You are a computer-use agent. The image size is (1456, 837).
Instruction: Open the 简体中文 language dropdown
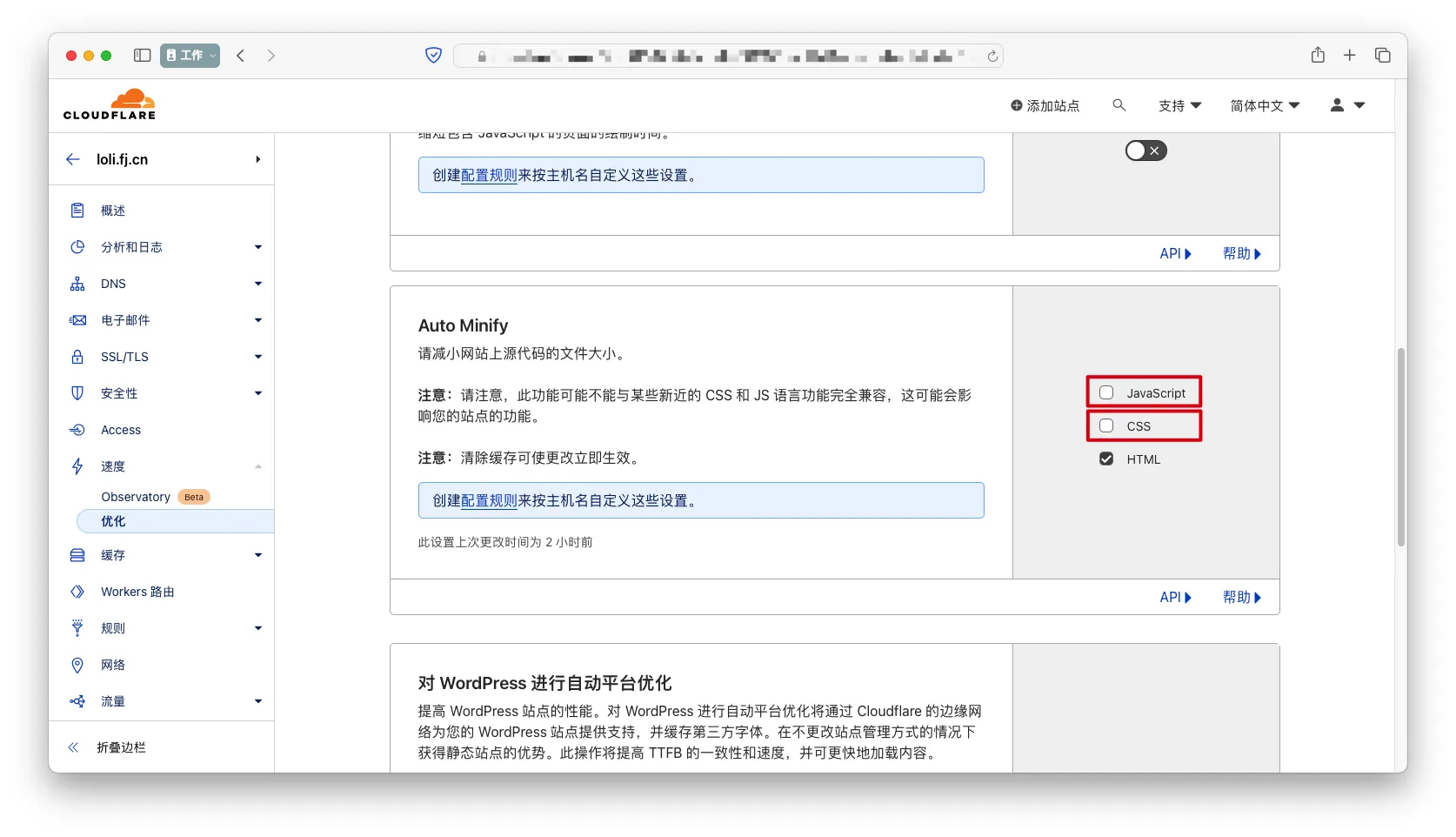(x=1264, y=105)
